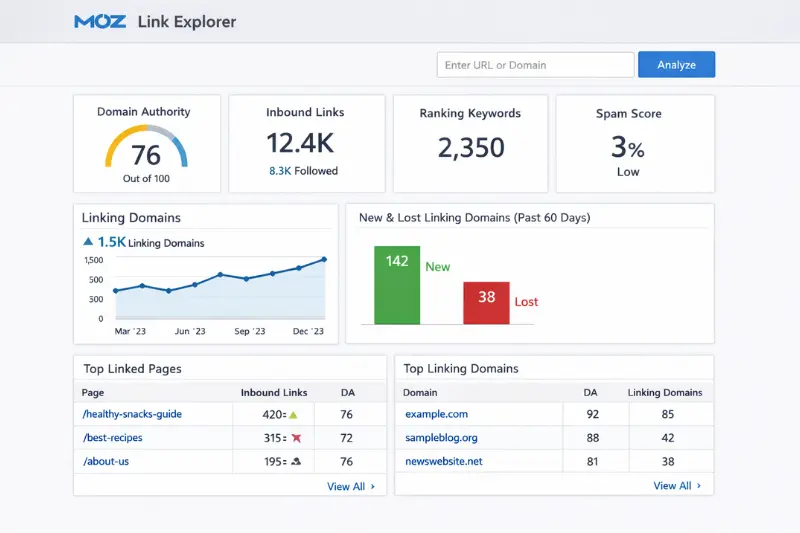This screenshot has height=533, width=800.
Task: Click the Inbound Links column header
Action: pos(274,392)
